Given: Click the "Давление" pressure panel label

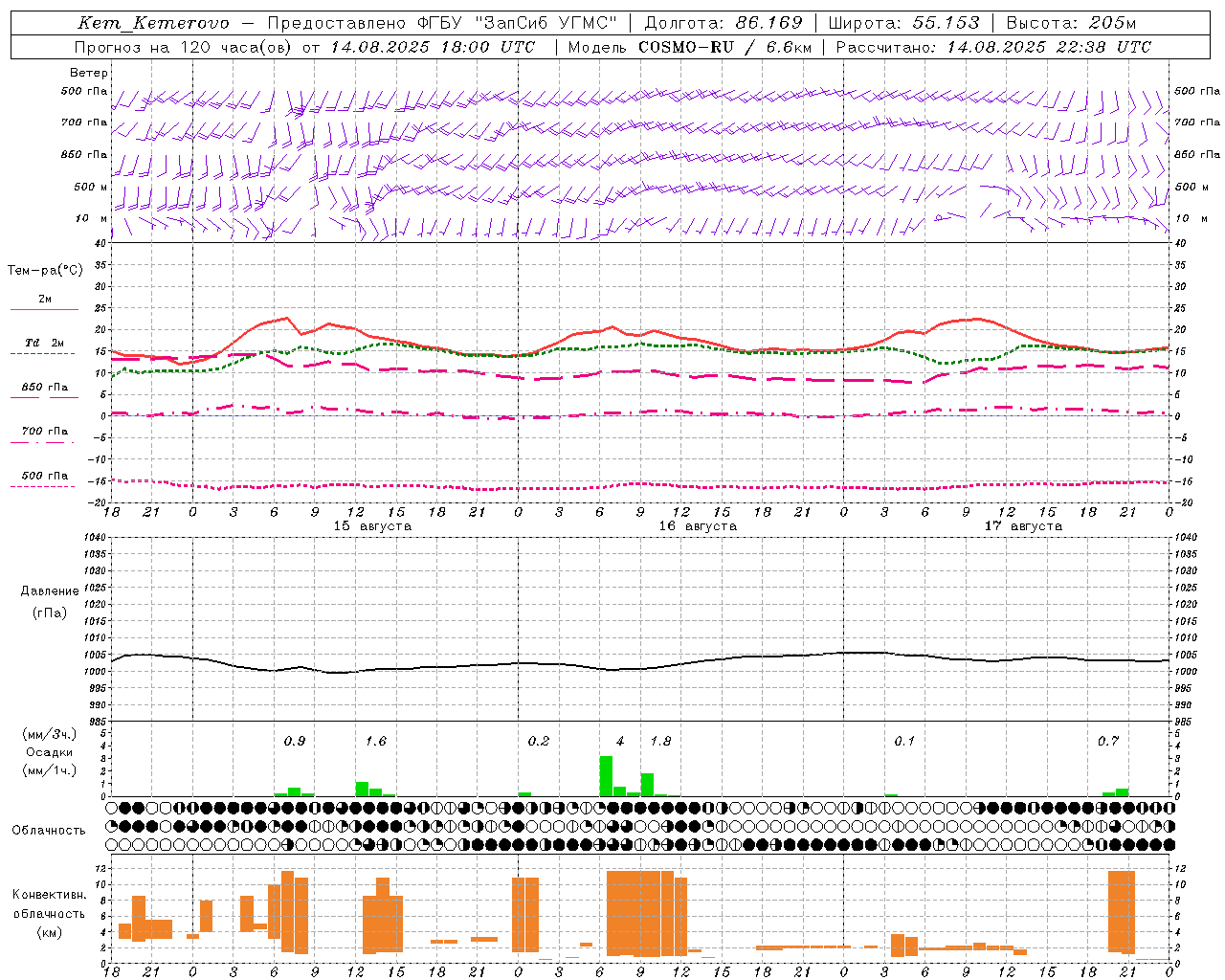Looking at the screenshot, I should coord(50,591).
